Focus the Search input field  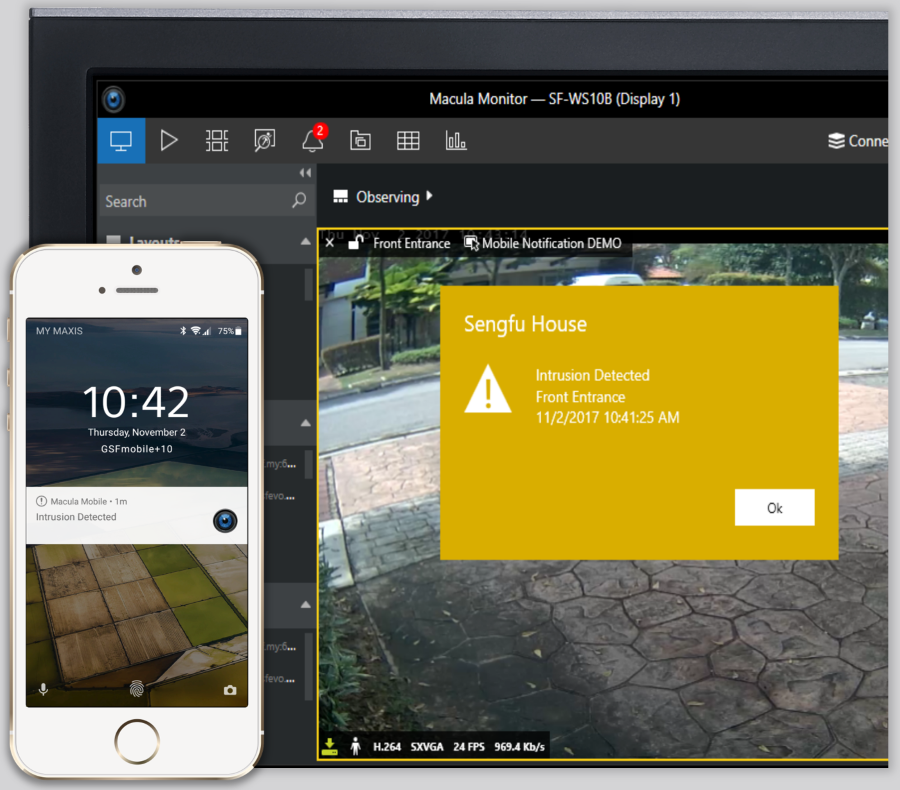[207, 201]
